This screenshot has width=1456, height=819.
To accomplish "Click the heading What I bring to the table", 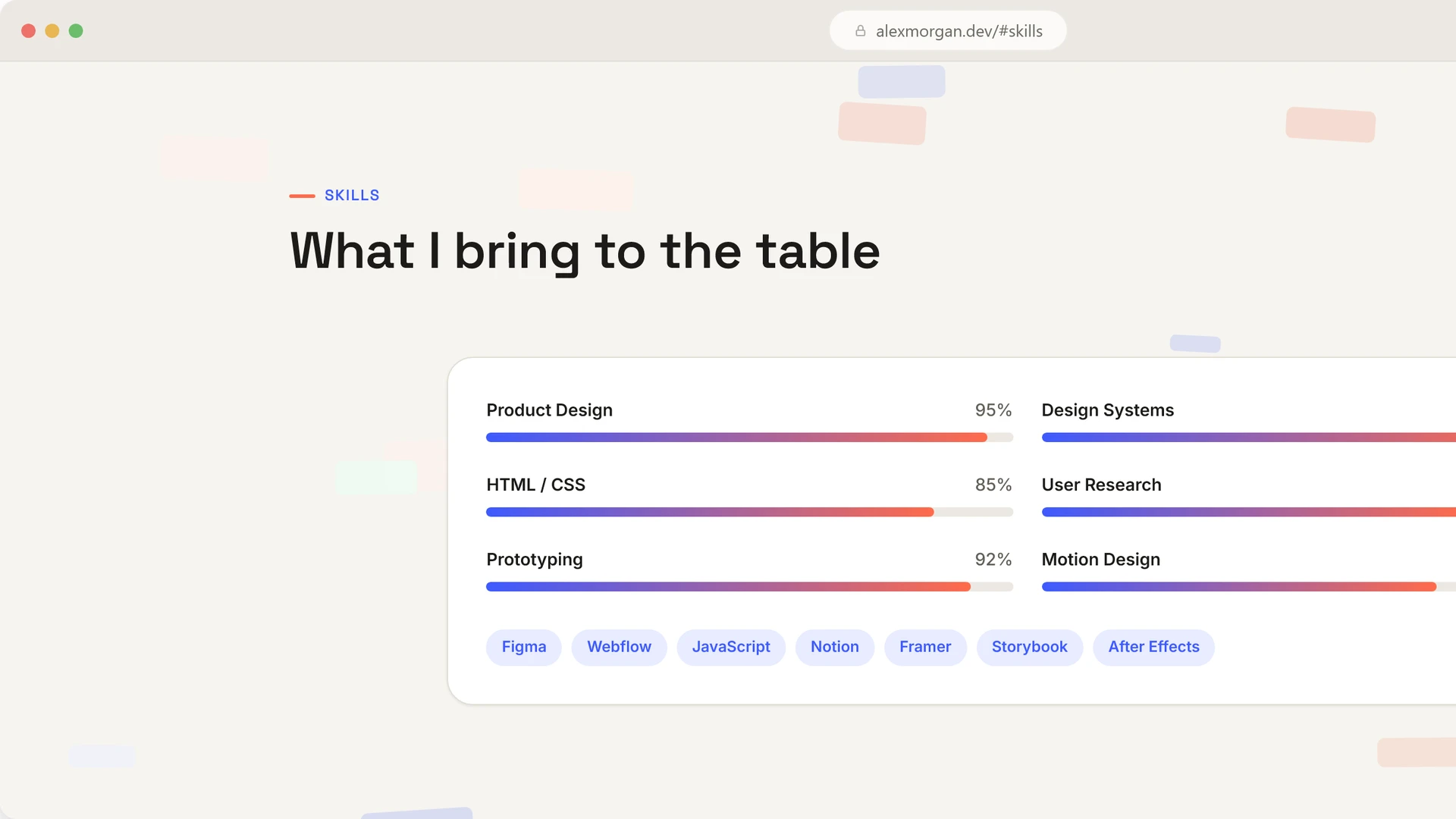I will point(585,252).
